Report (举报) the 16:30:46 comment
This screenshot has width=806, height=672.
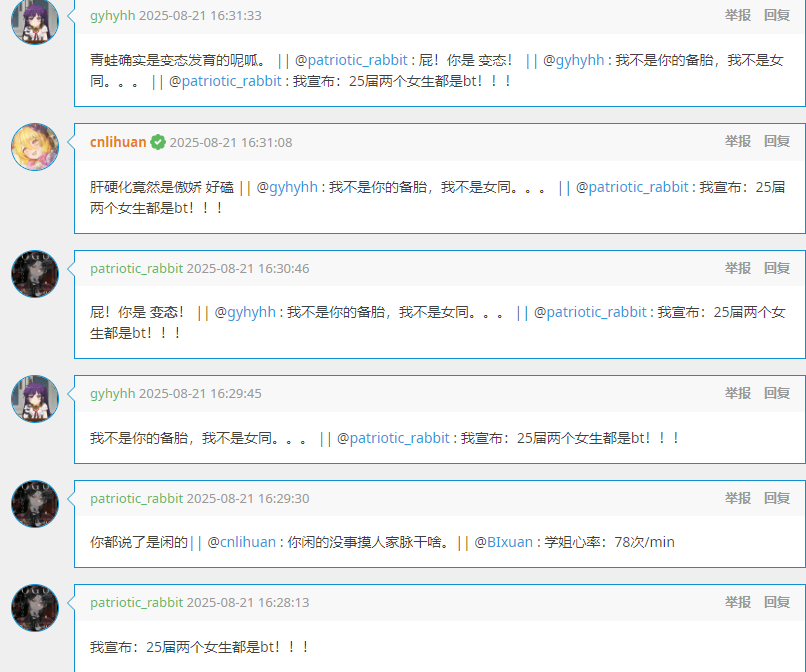738,268
